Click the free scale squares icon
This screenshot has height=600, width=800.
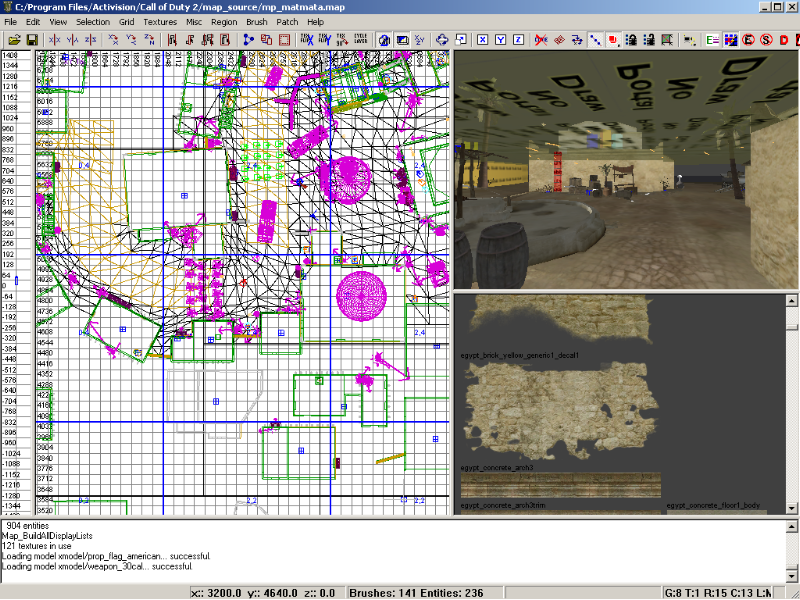click(x=461, y=40)
